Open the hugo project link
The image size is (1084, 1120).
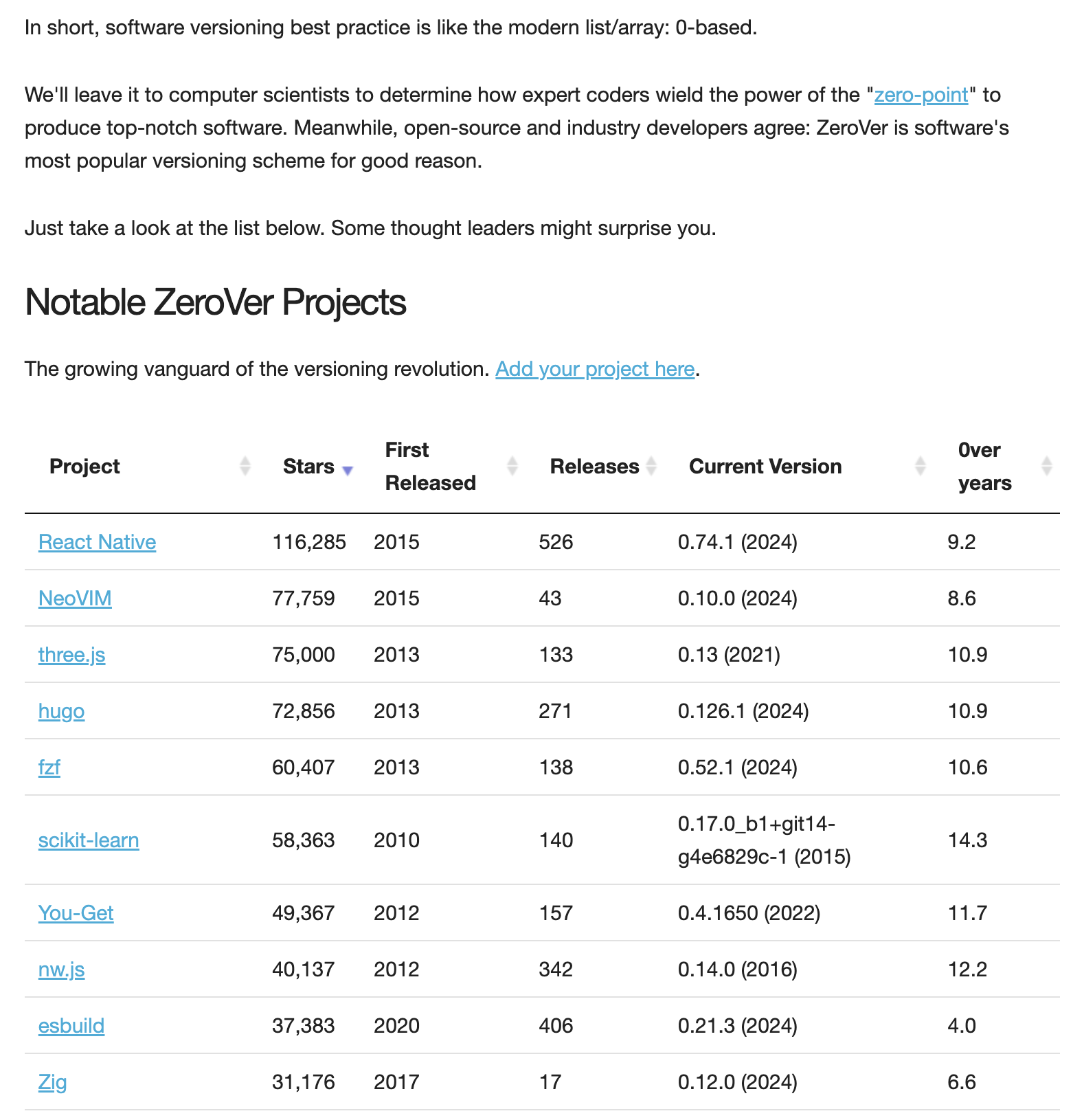point(61,711)
